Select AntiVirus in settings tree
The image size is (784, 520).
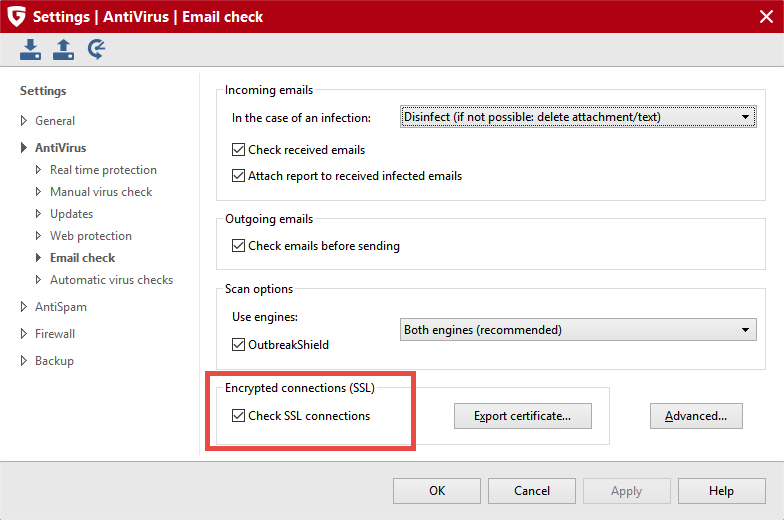(x=60, y=148)
